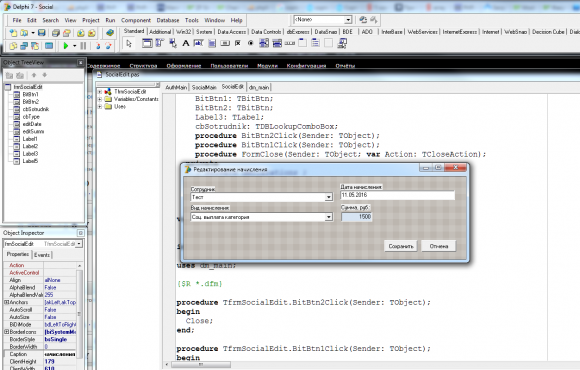580x370 pixels.
Task: Select the Frames component icon in the palette
Action: coord(147,43)
